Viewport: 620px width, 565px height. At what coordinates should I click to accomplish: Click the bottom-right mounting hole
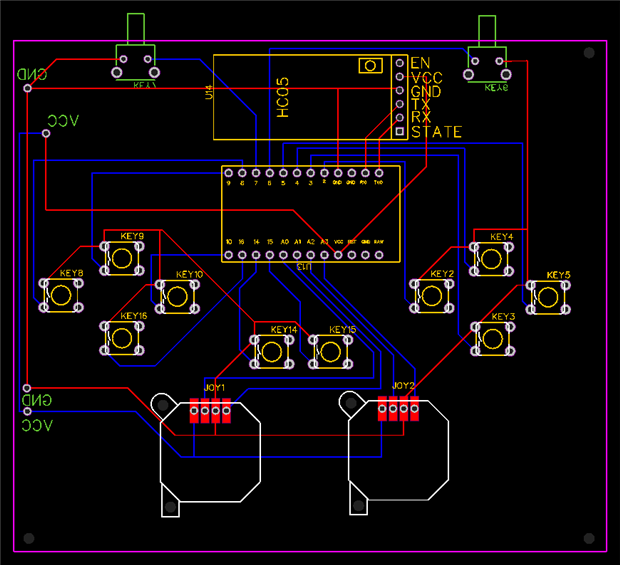pos(589,538)
